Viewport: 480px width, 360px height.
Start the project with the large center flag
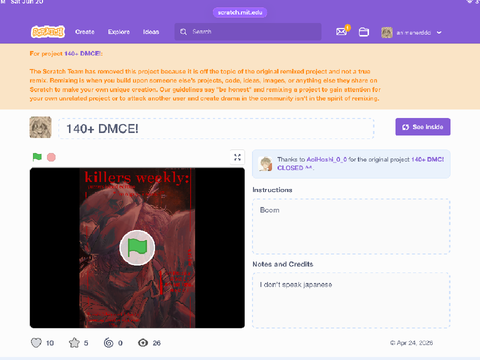click(x=137, y=248)
